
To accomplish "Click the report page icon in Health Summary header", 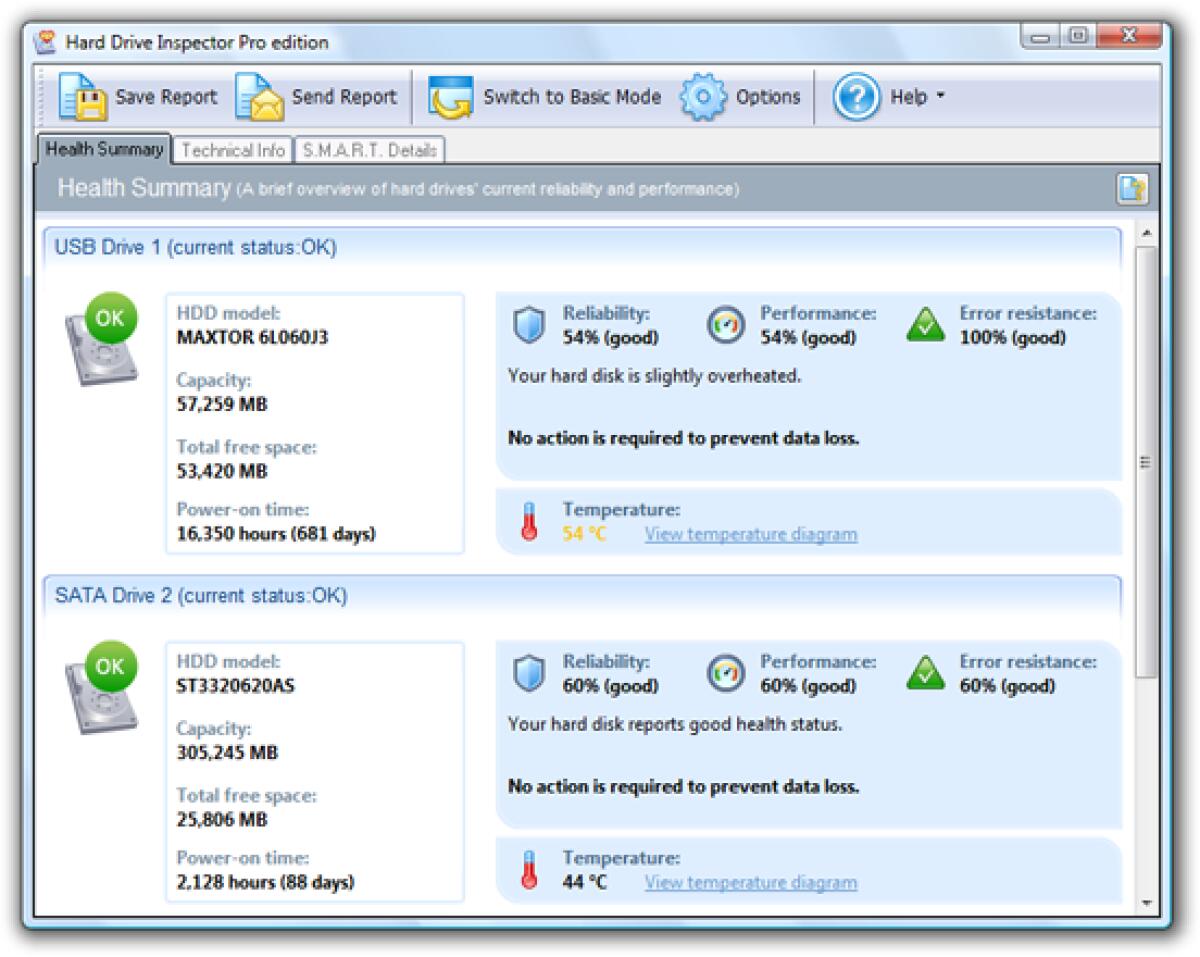I will [1131, 187].
